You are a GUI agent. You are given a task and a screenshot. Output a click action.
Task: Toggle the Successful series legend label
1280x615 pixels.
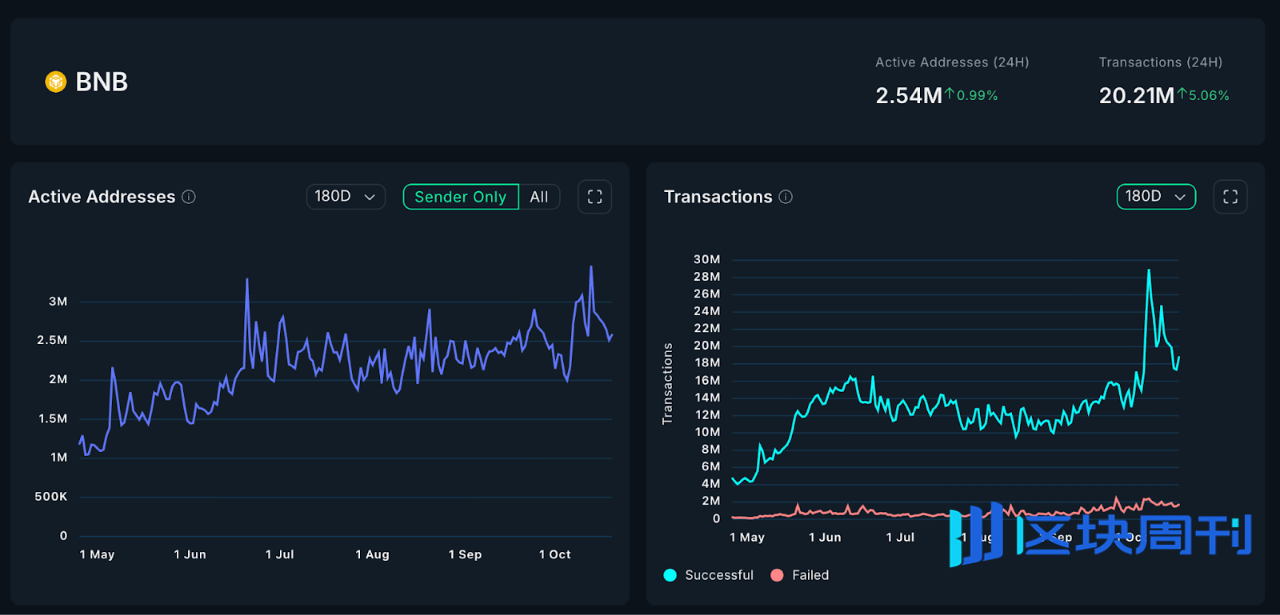tap(719, 575)
